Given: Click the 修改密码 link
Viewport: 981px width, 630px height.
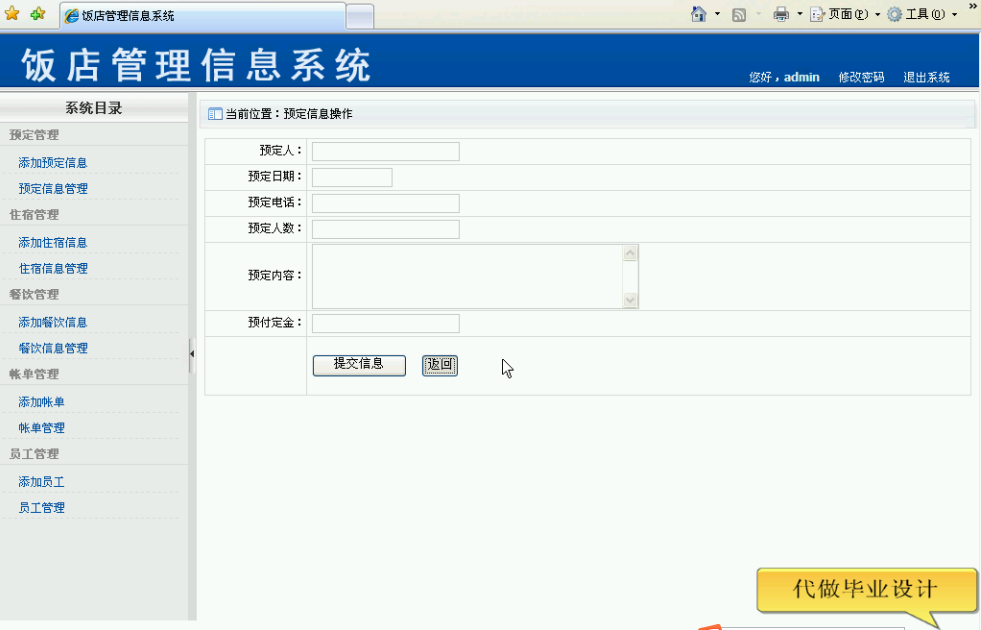Looking at the screenshot, I should click(x=861, y=78).
